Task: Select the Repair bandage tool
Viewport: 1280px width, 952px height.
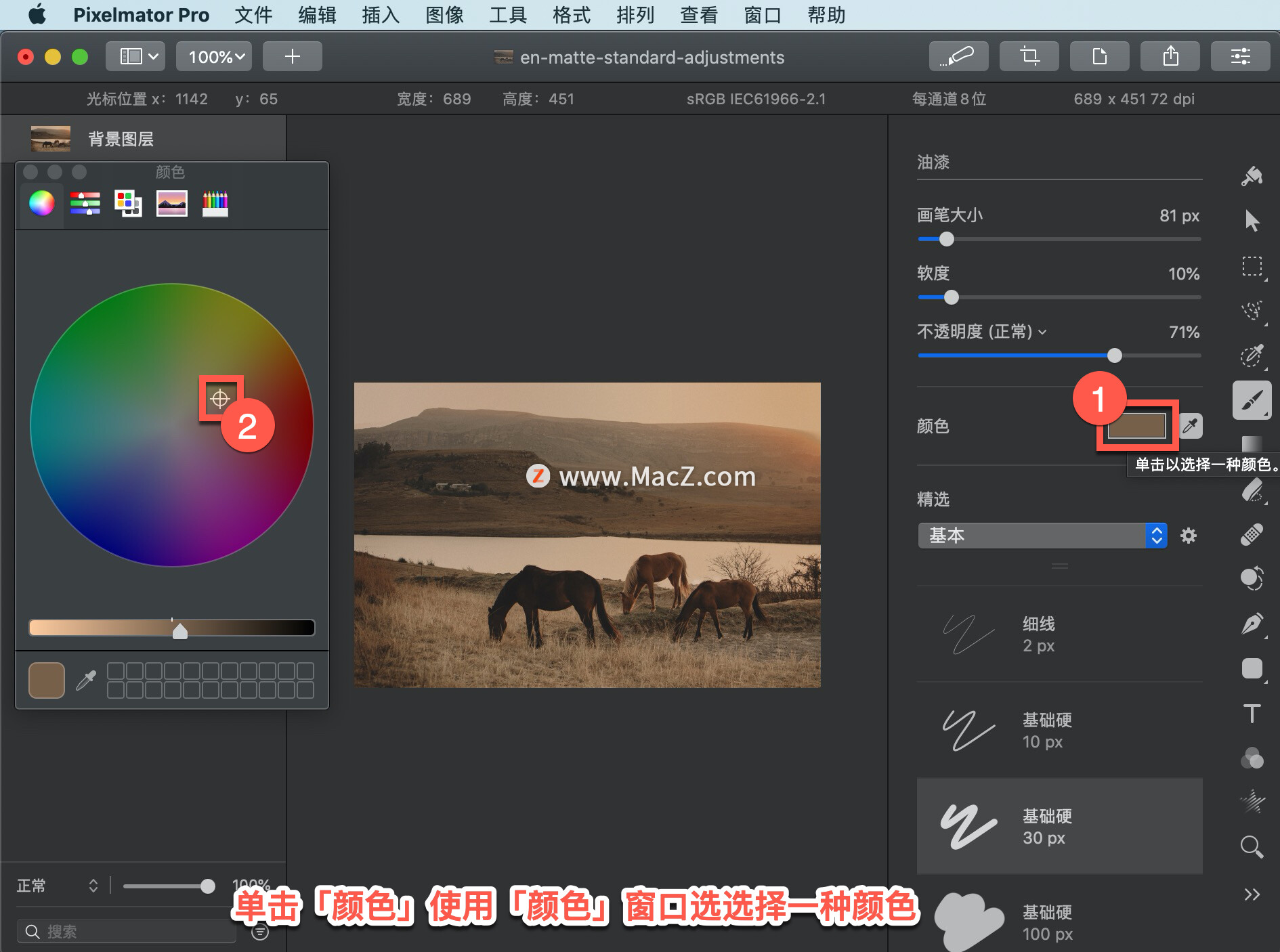Action: point(1252,534)
